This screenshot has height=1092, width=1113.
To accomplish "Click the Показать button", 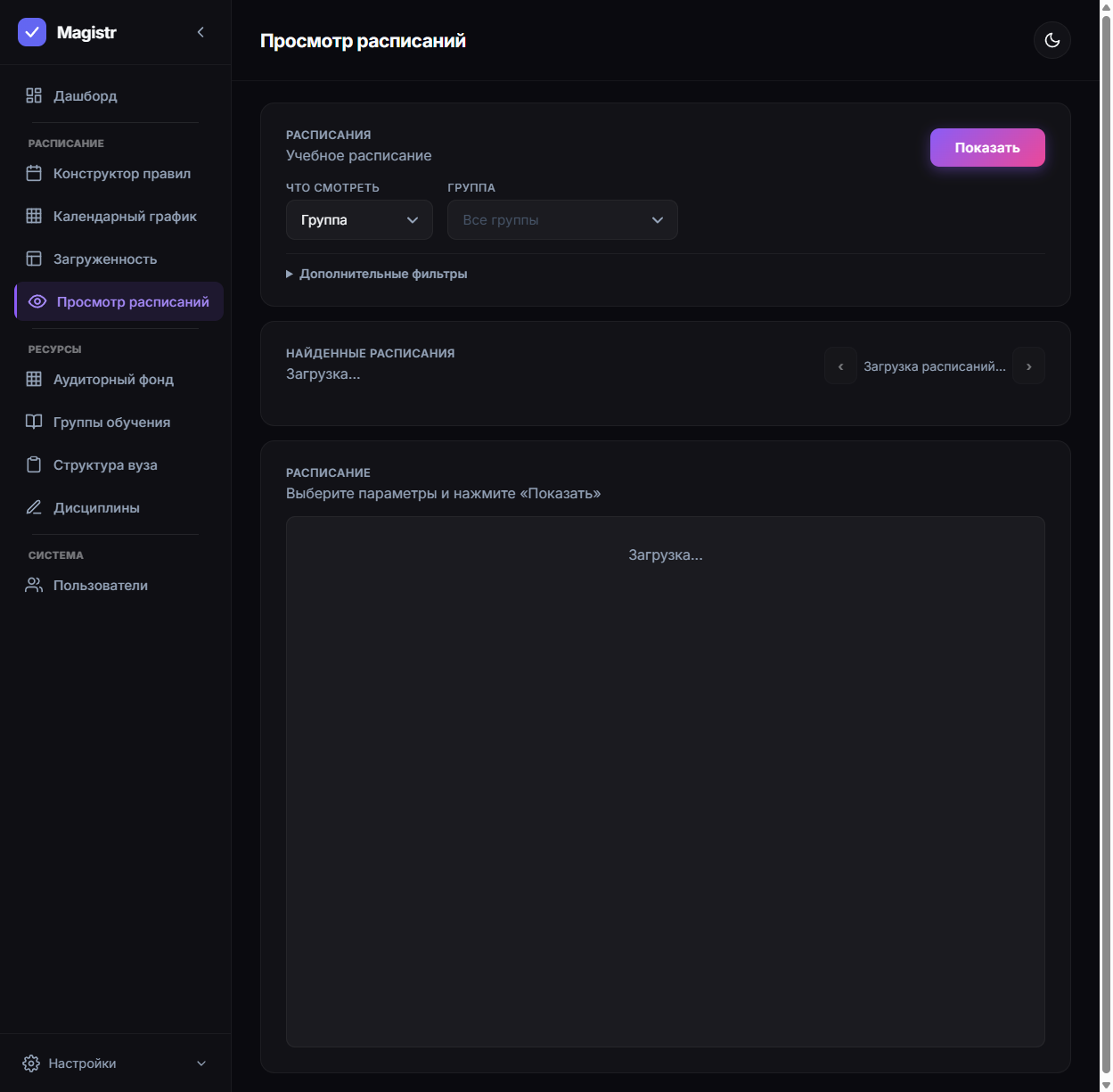I will tap(987, 148).
